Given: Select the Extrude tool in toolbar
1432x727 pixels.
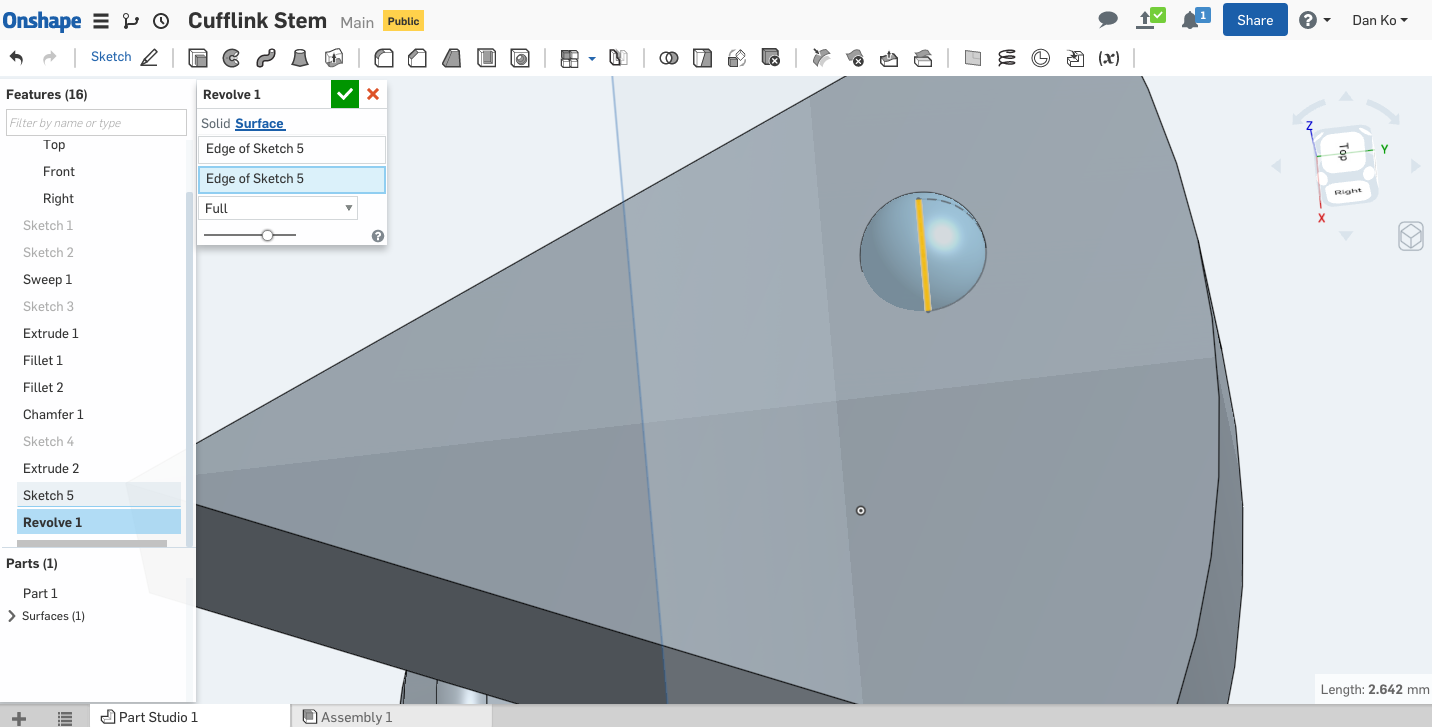Looking at the screenshot, I should point(198,58).
